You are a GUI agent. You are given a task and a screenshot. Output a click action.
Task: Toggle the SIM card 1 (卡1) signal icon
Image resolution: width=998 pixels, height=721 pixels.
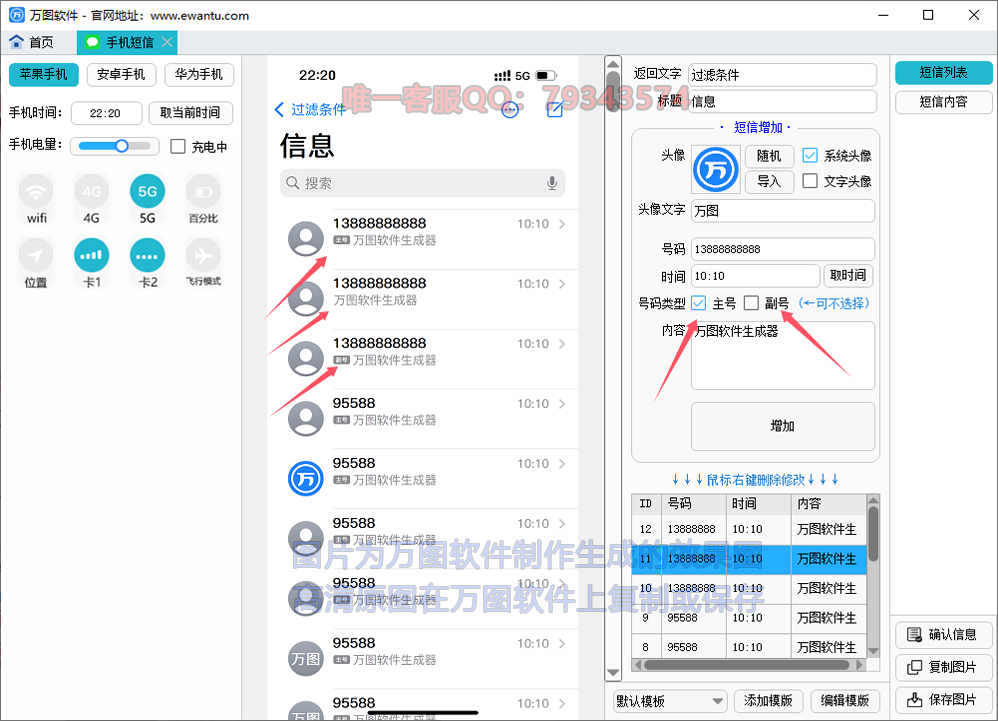[92, 256]
